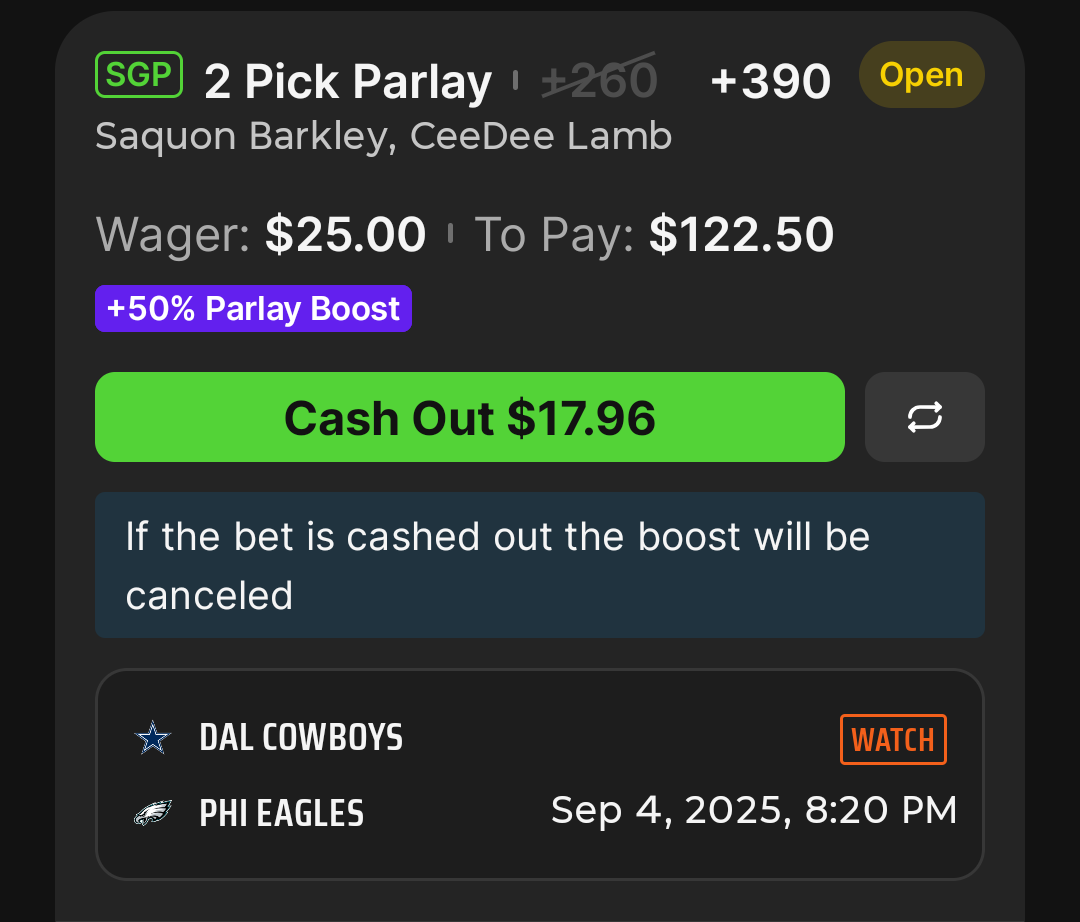Click the SGP badge icon
Image resolution: width=1080 pixels, height=922 pixels.
(x=138, y=74)
